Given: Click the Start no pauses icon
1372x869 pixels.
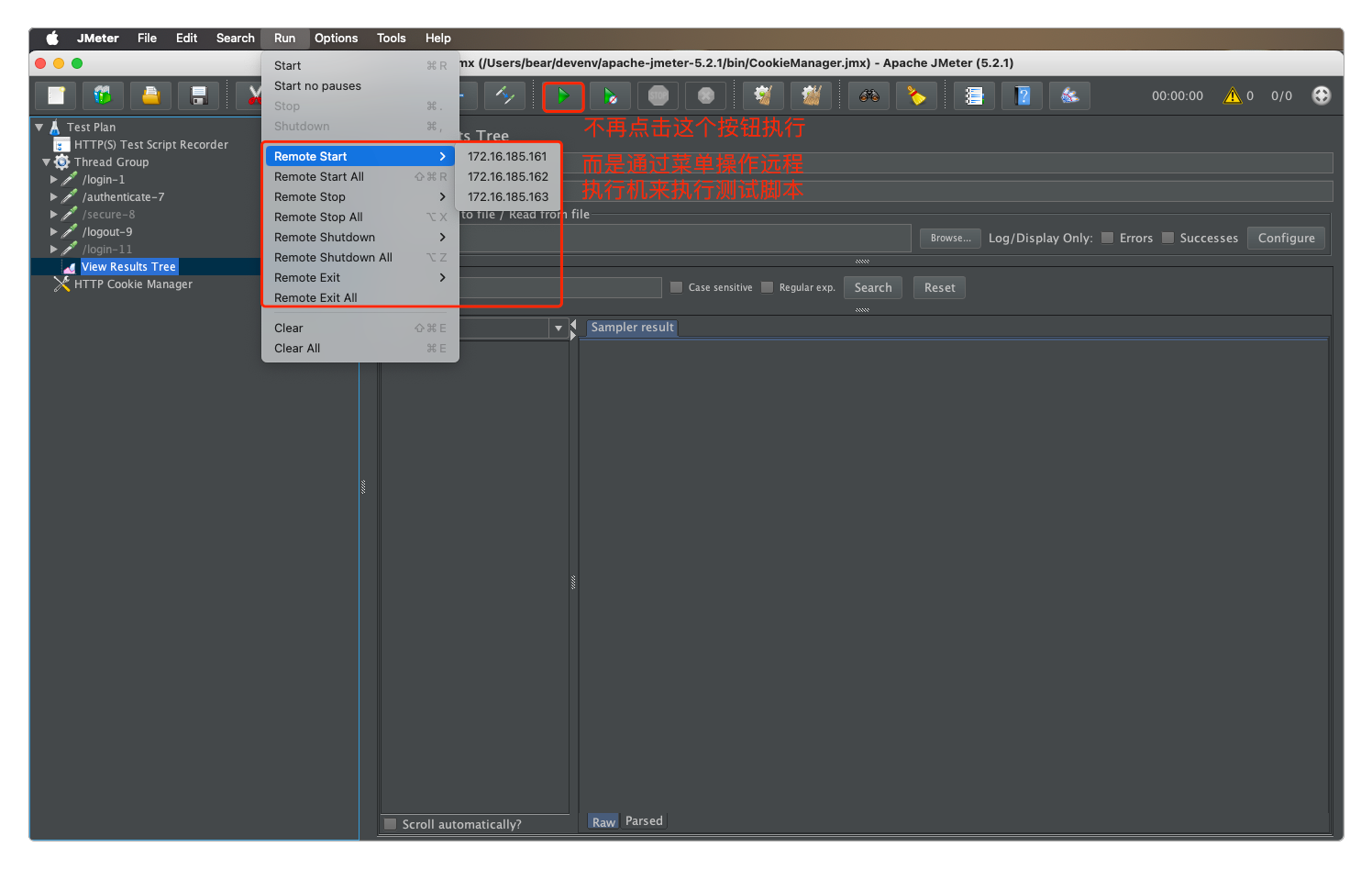Looking at the screenshot, I should click(610, 95).
